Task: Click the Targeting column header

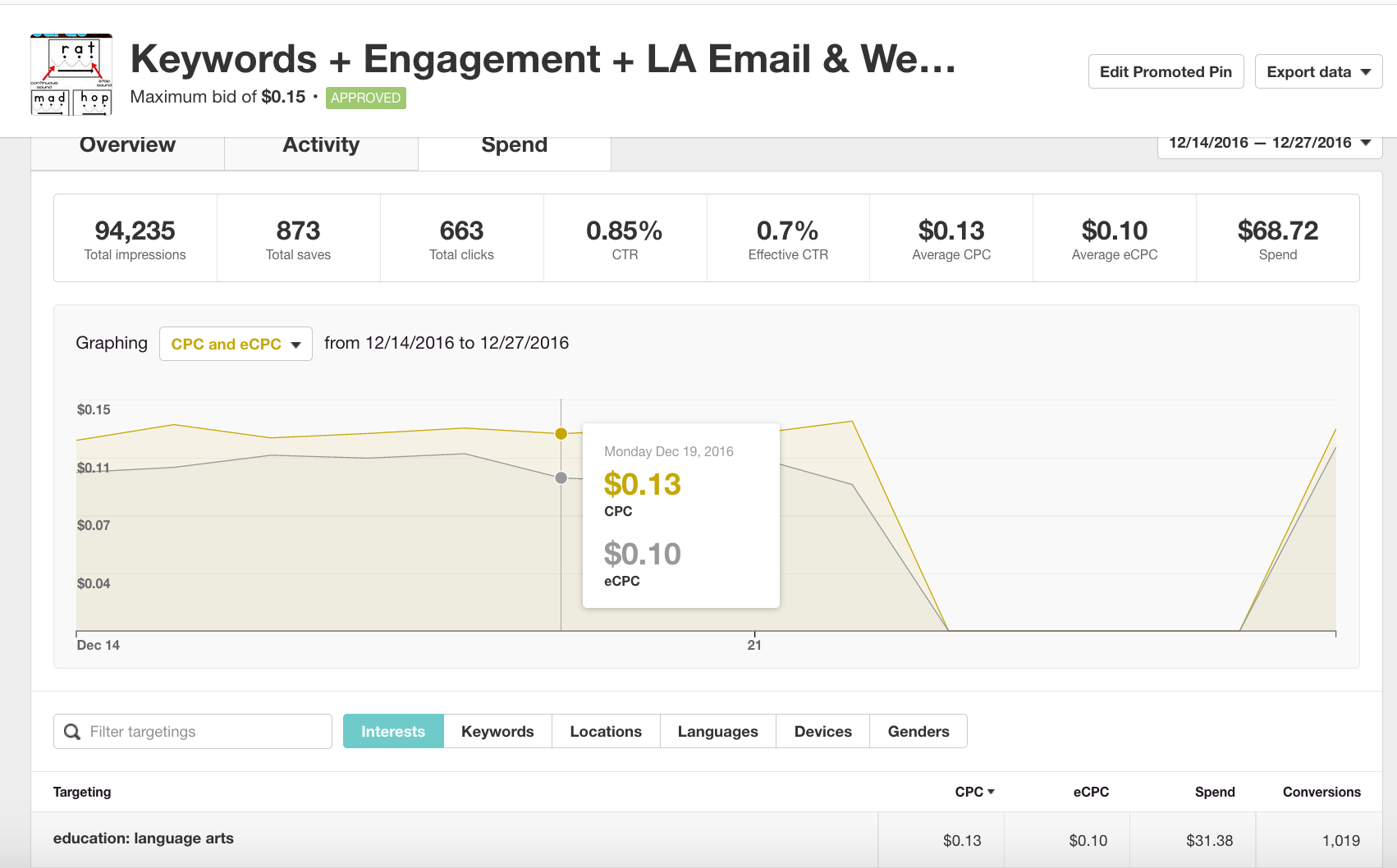Action: tap(82, 792)
